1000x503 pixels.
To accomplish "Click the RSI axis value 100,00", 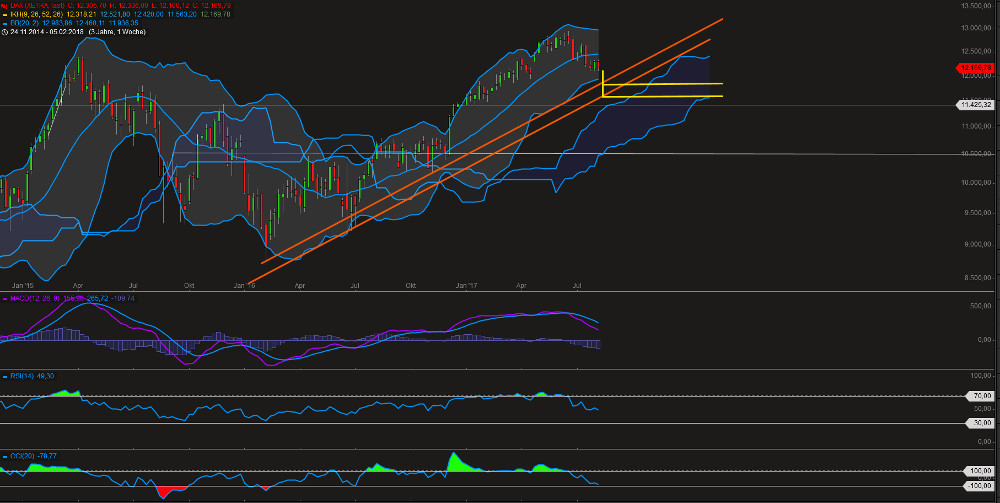I will [980, 376].
